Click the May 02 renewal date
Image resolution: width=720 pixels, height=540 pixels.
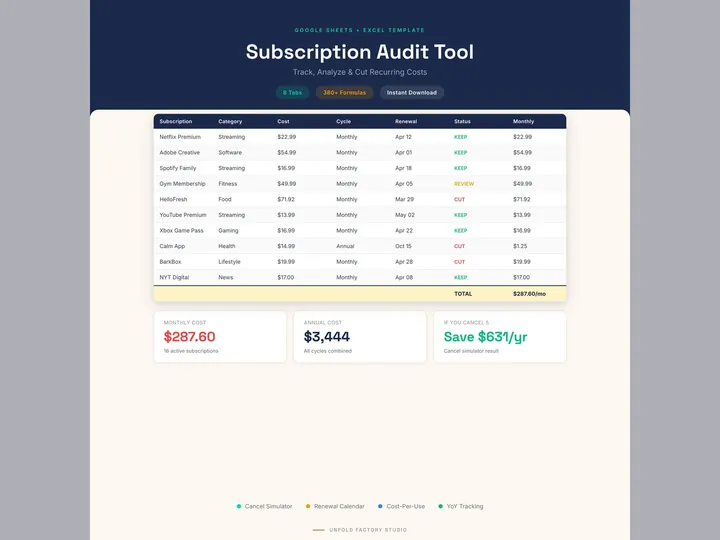coord(405,215)
